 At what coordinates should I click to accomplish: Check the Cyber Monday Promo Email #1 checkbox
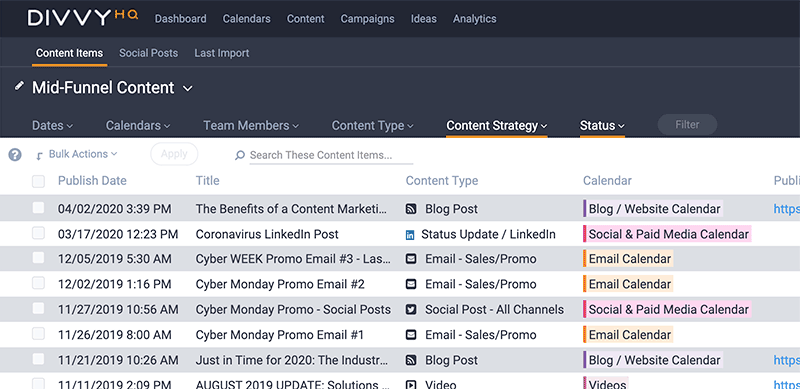(x=38, y=334)
